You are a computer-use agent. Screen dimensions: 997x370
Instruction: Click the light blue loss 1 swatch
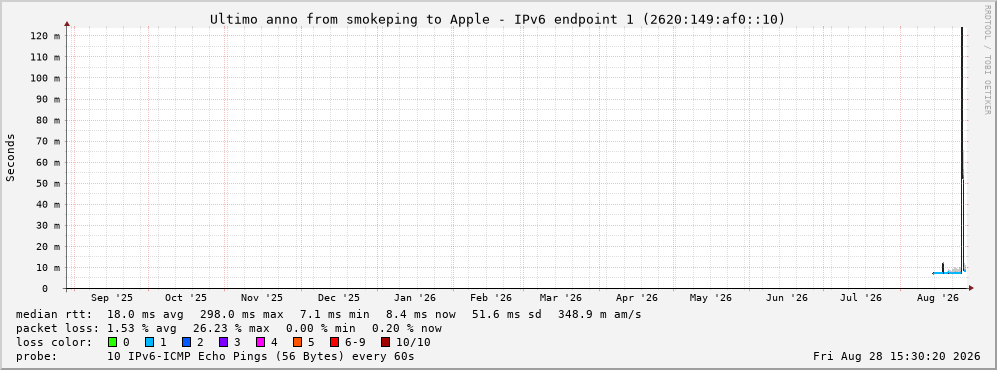coord(149,343)
